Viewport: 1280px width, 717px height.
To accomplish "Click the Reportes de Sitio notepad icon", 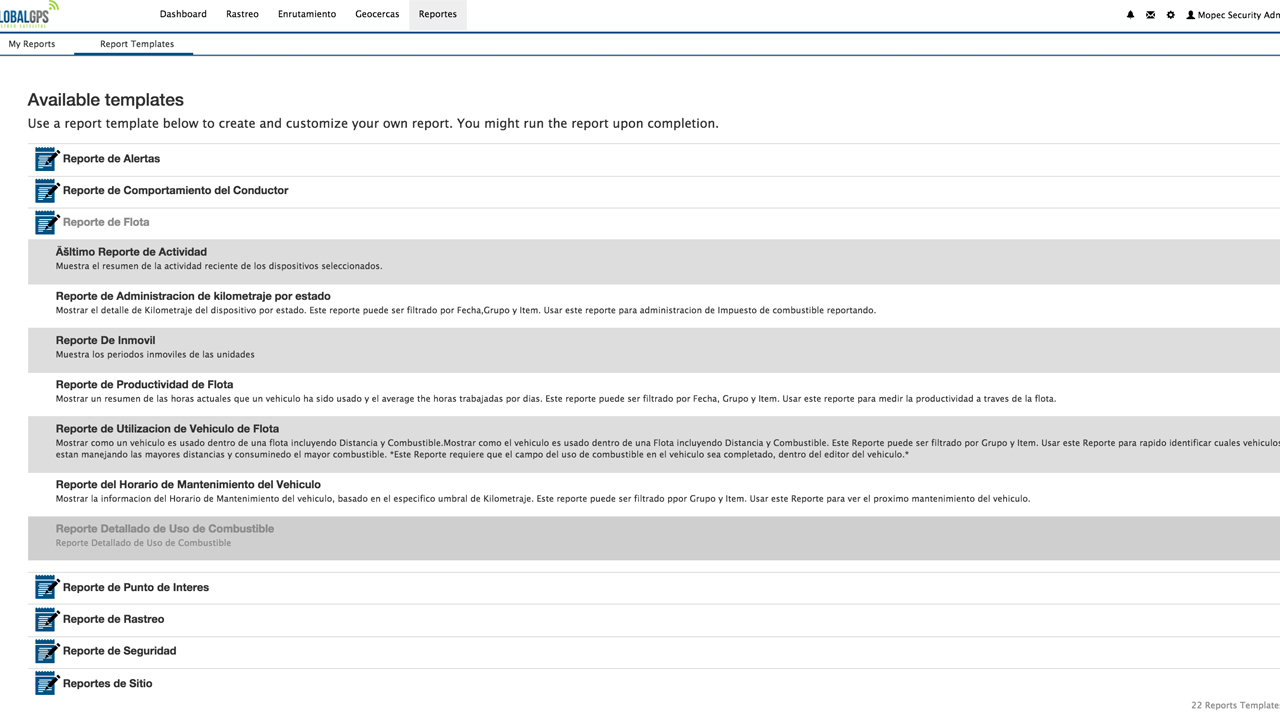I will tap(47, 683).
